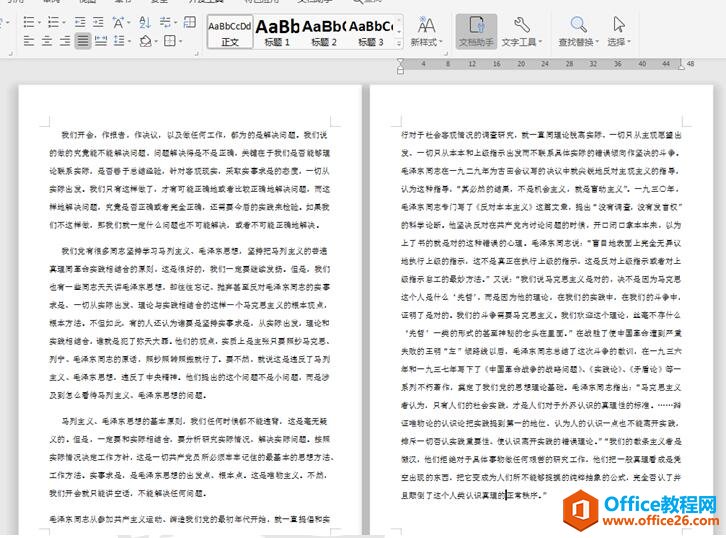Expand numbering style dropdown arrow
Viewport: 726px width, 538px height.
click(63, 22)
